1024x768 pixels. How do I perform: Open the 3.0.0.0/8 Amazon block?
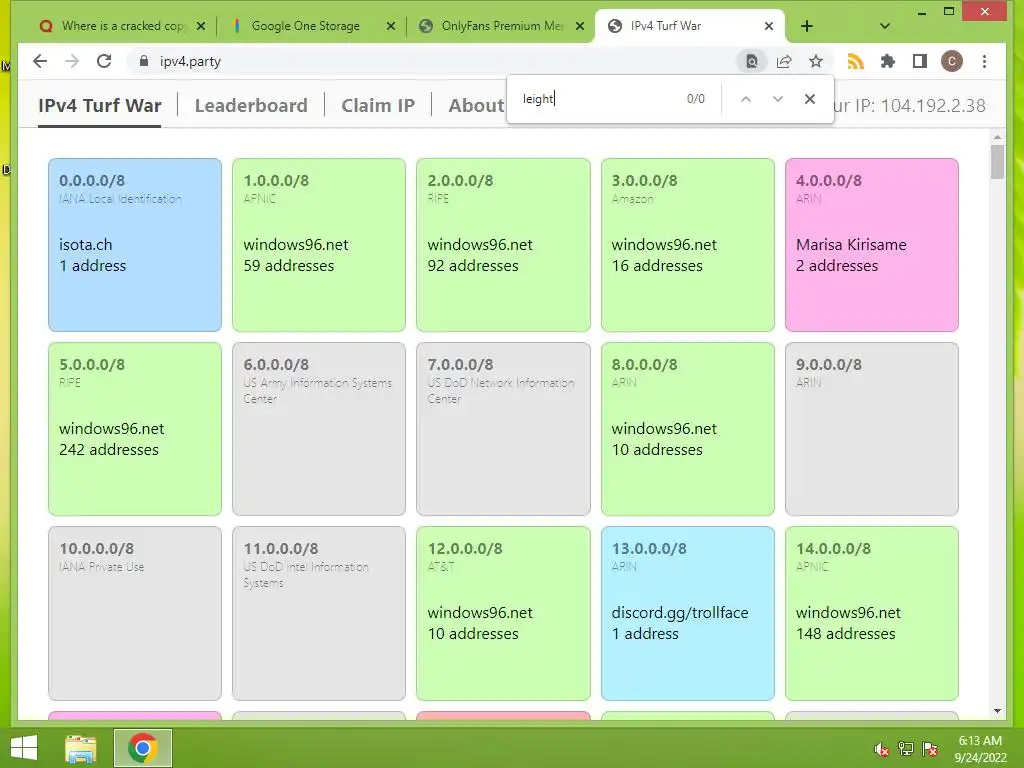[x=688, y=245]
